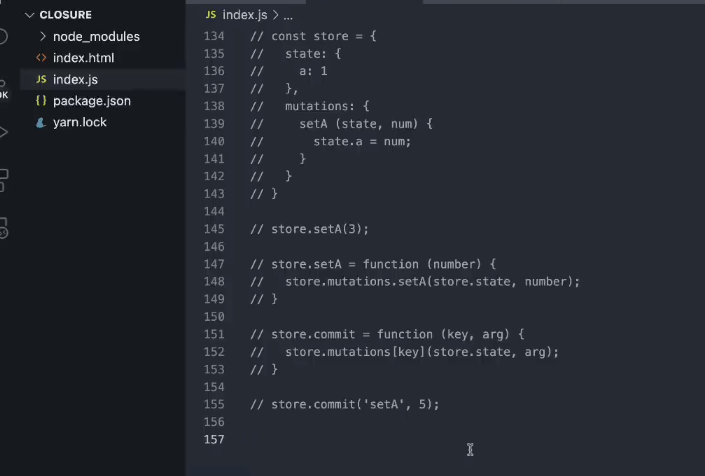This screenshot has height=476, width=705.
Task: Click the 'state: {' comment line
Action: (x=296, y=53)
